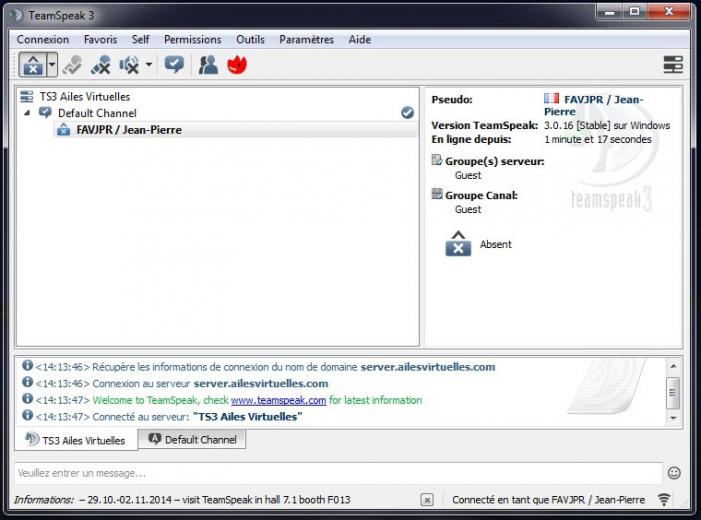Open the dropdown next to mute speakers

coord(149,65)
